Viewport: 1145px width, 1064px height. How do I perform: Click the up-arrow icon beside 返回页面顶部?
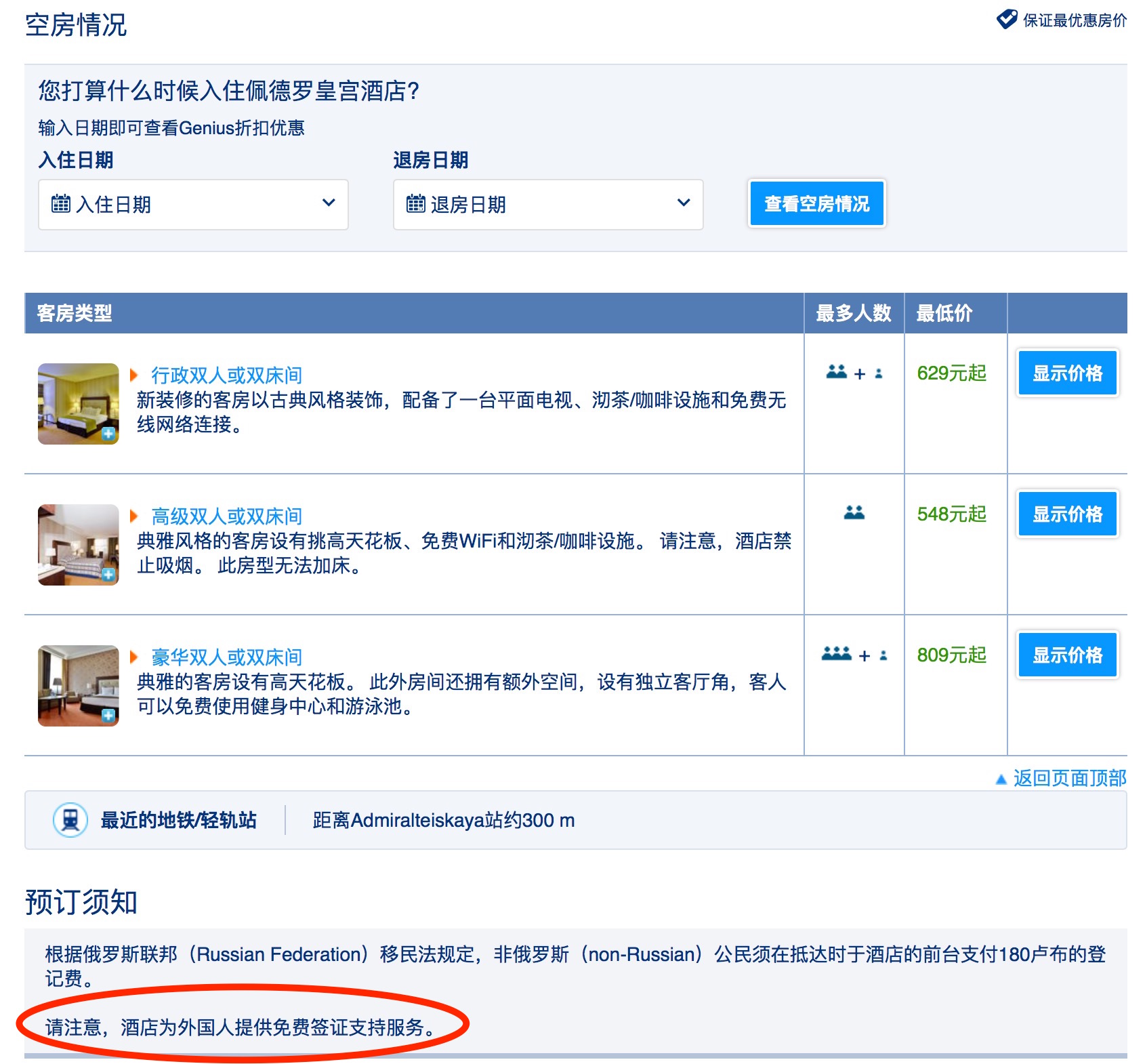click(x=1001, y=779)
